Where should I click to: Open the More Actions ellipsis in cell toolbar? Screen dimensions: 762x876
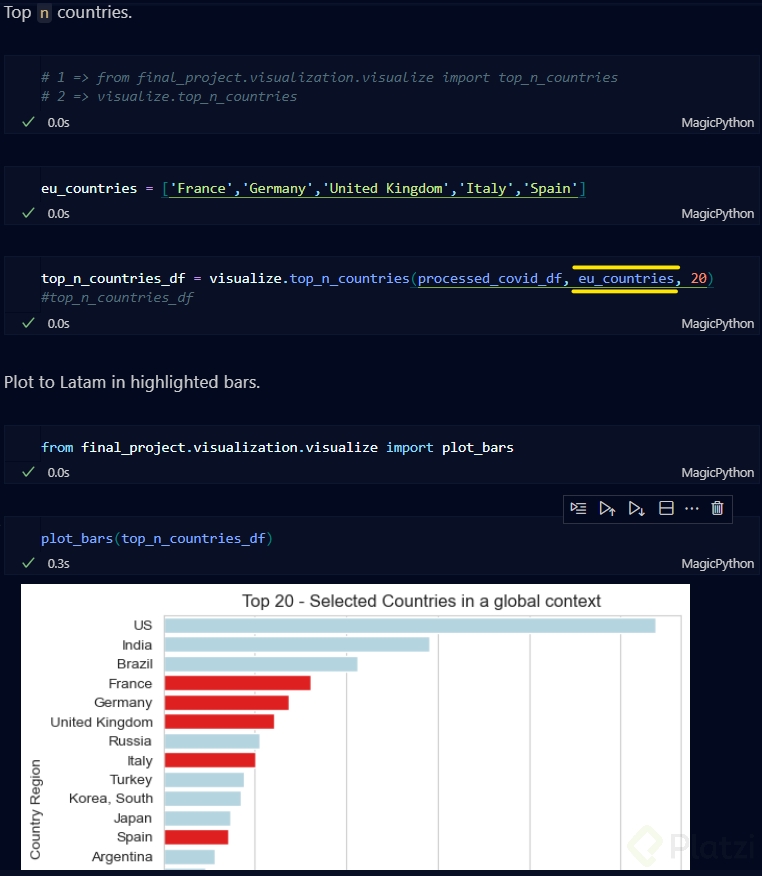(x=692, y=508)
